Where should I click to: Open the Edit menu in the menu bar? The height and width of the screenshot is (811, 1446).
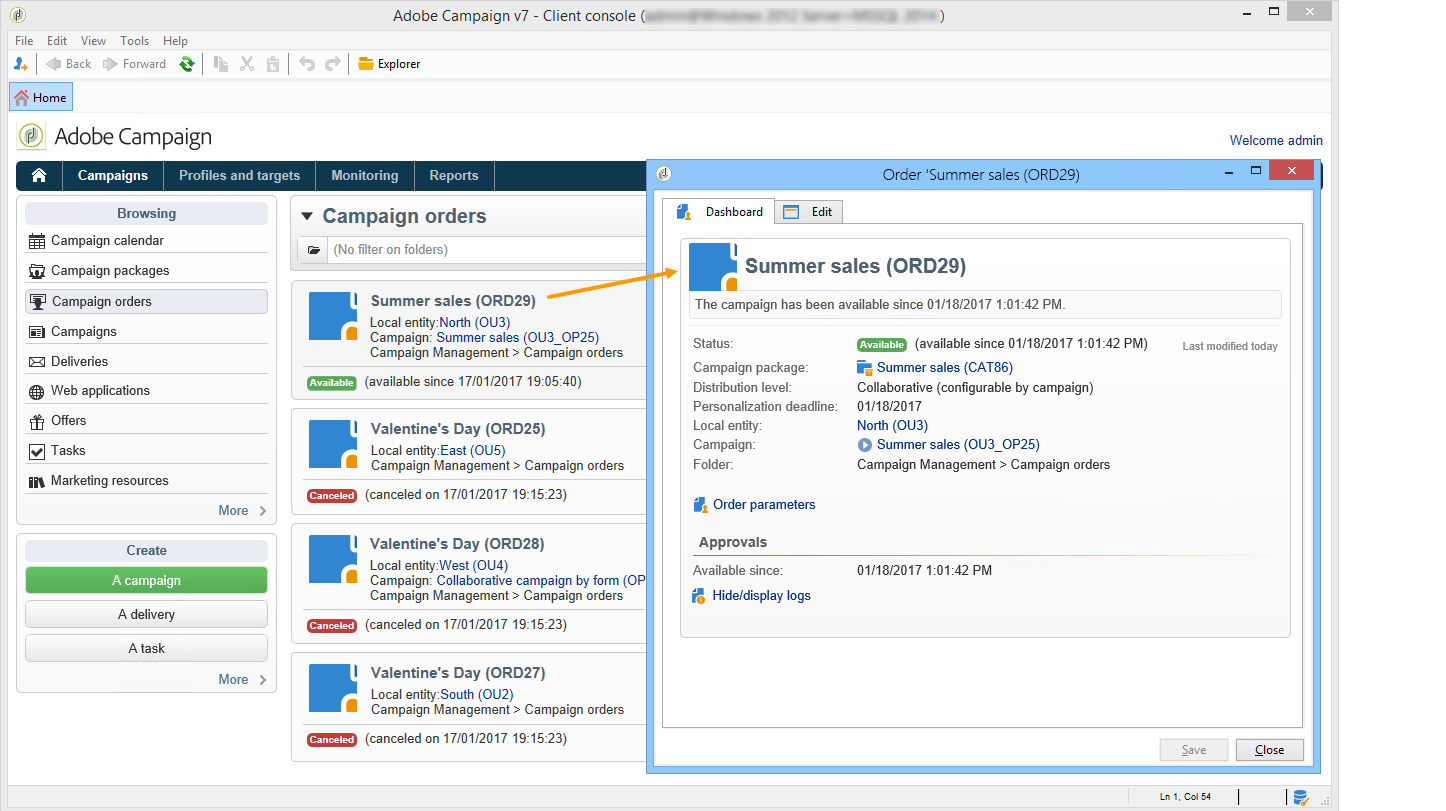(57, 41)
